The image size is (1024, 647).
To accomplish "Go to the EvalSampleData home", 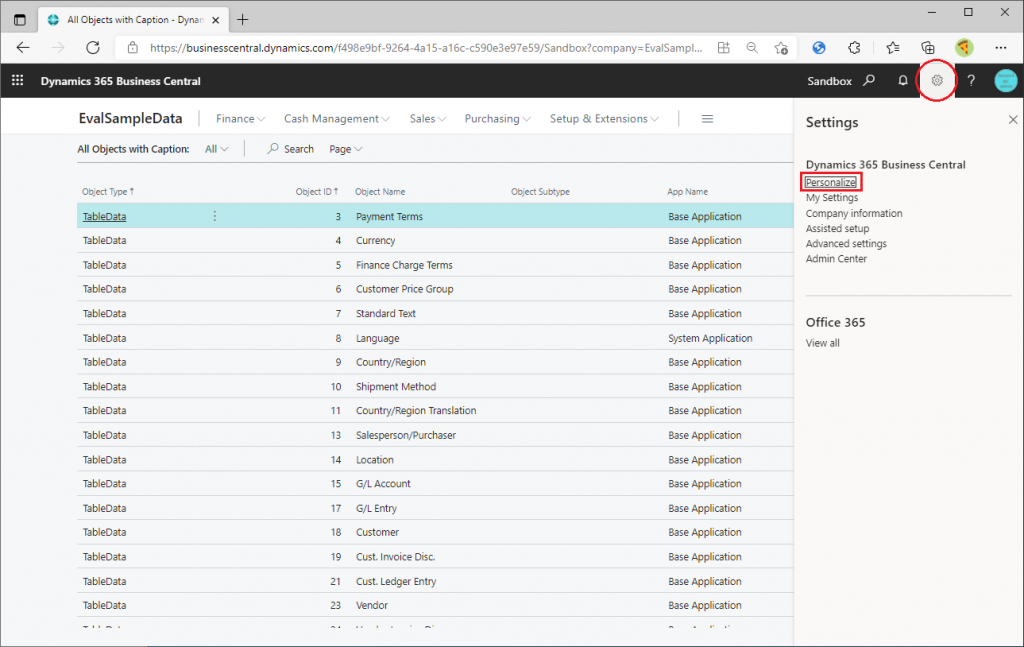I will tap(130, 118).
